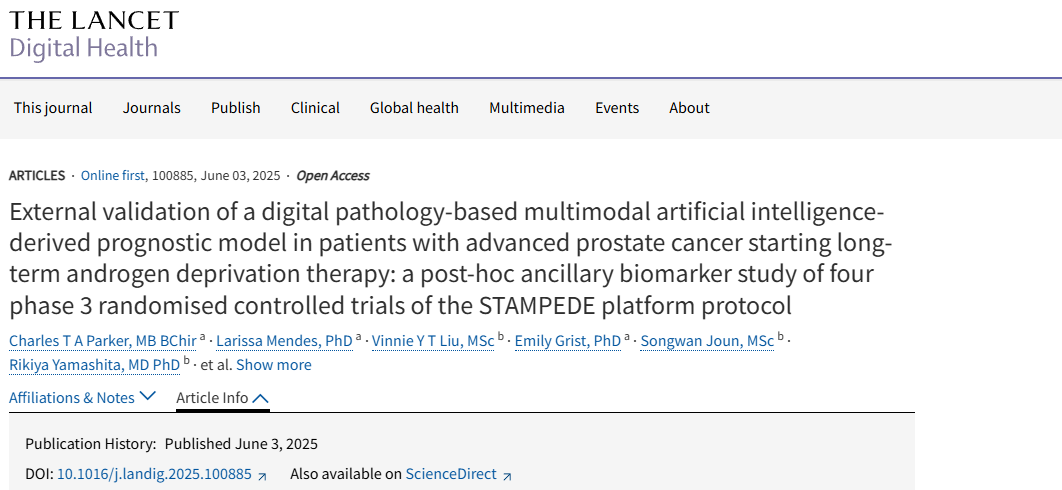Open the DOI 10.1016/j.landig.2025.100885 link

click(154, 474)
